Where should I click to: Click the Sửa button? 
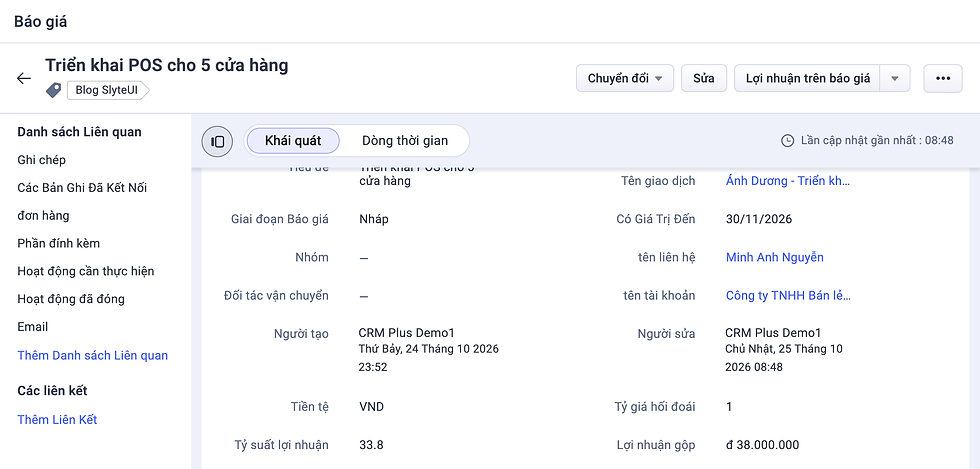pyautogui.click(x=704, y=78)
